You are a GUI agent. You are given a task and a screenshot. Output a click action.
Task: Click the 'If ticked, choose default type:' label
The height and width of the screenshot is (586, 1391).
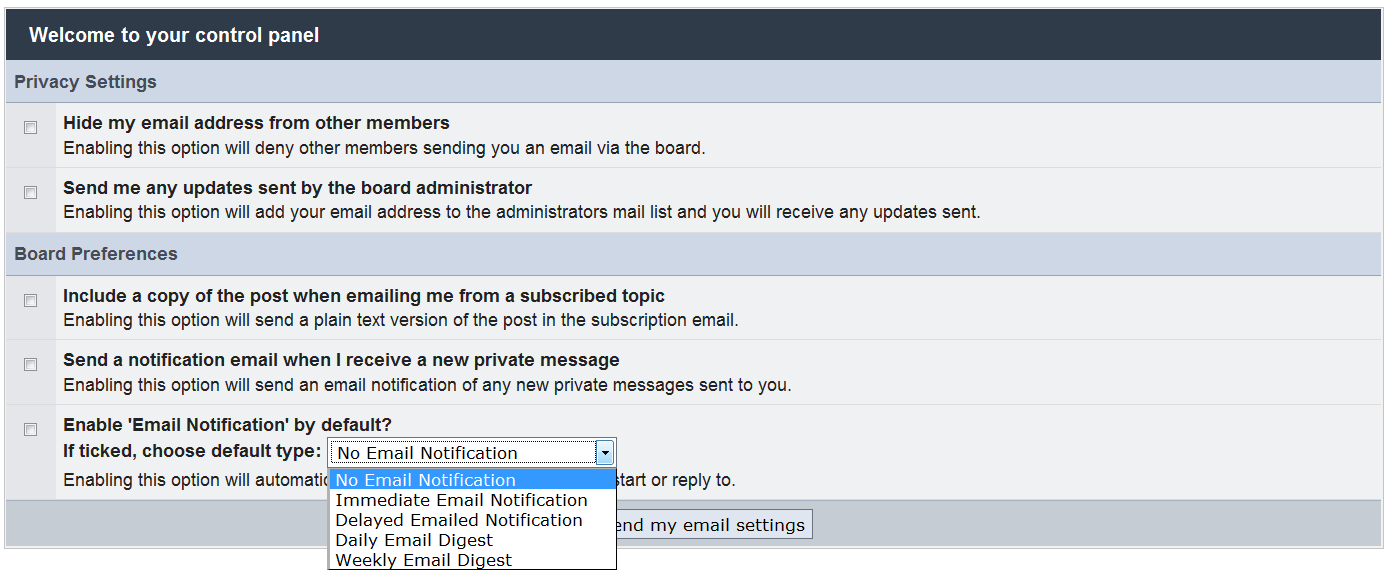click(192, 451)
